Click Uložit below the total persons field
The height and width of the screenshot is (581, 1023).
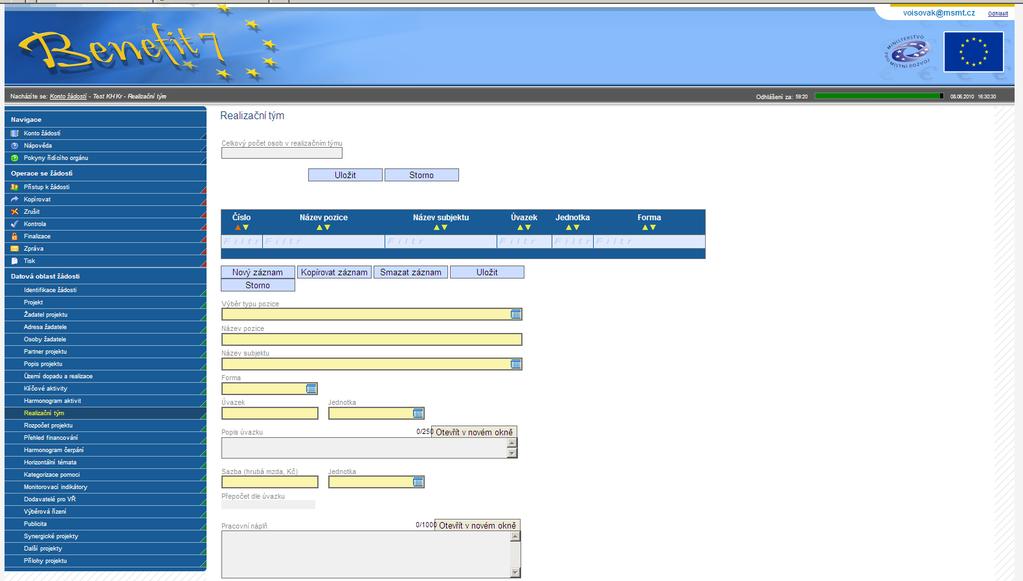pyautogui.click(x=345, y=175)
